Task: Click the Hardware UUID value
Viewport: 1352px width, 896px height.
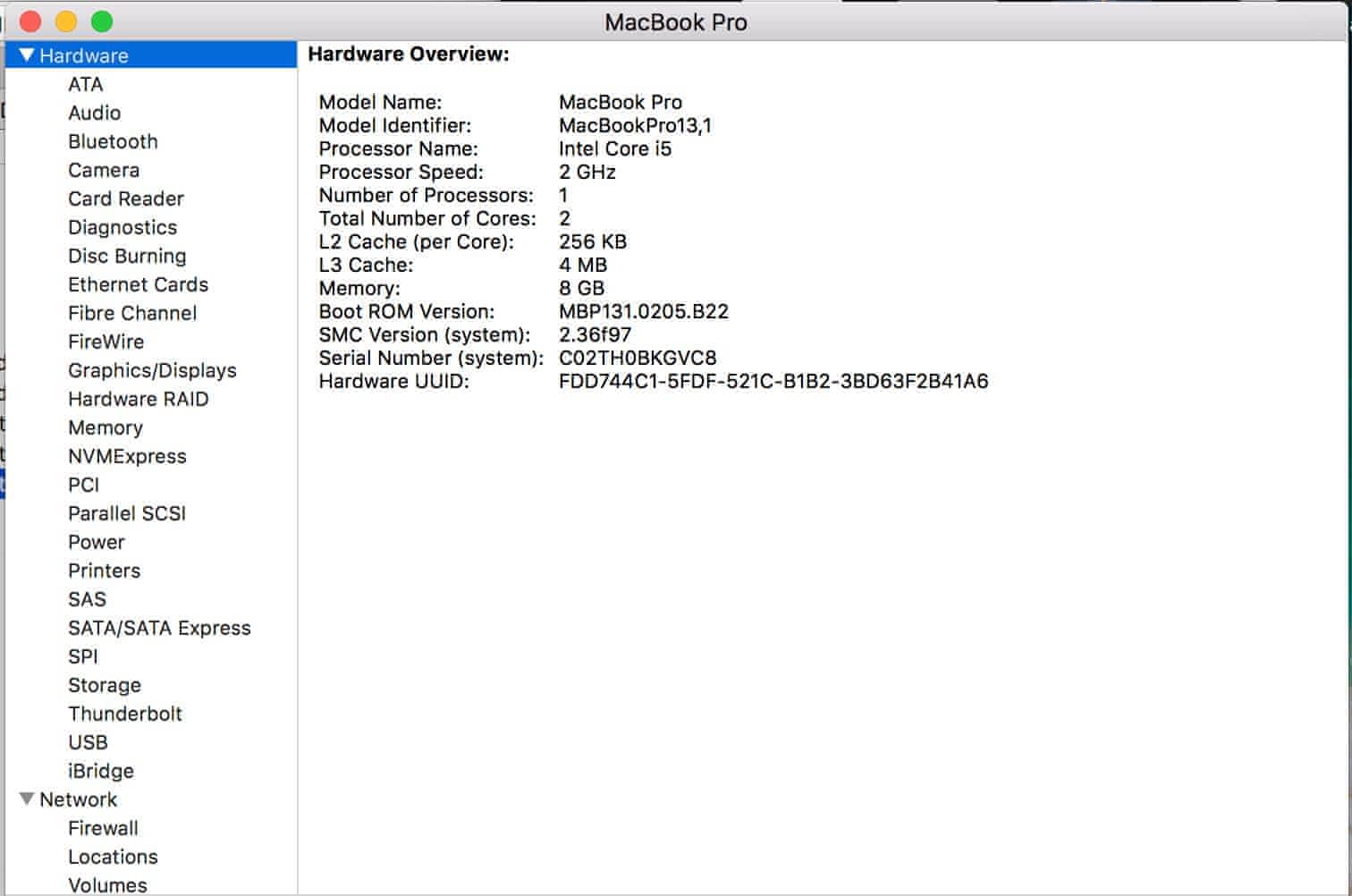Action: point(773,381)
